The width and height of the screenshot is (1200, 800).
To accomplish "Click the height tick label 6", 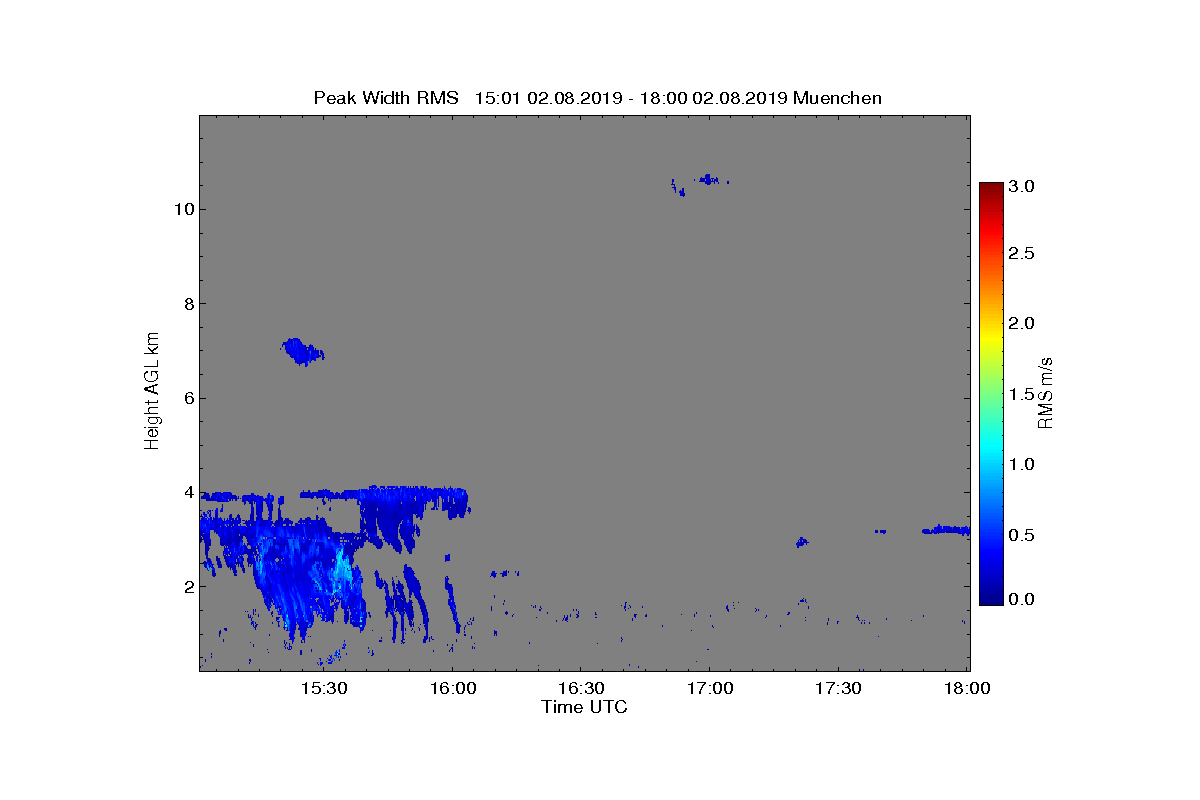I will tap(187, 398).
